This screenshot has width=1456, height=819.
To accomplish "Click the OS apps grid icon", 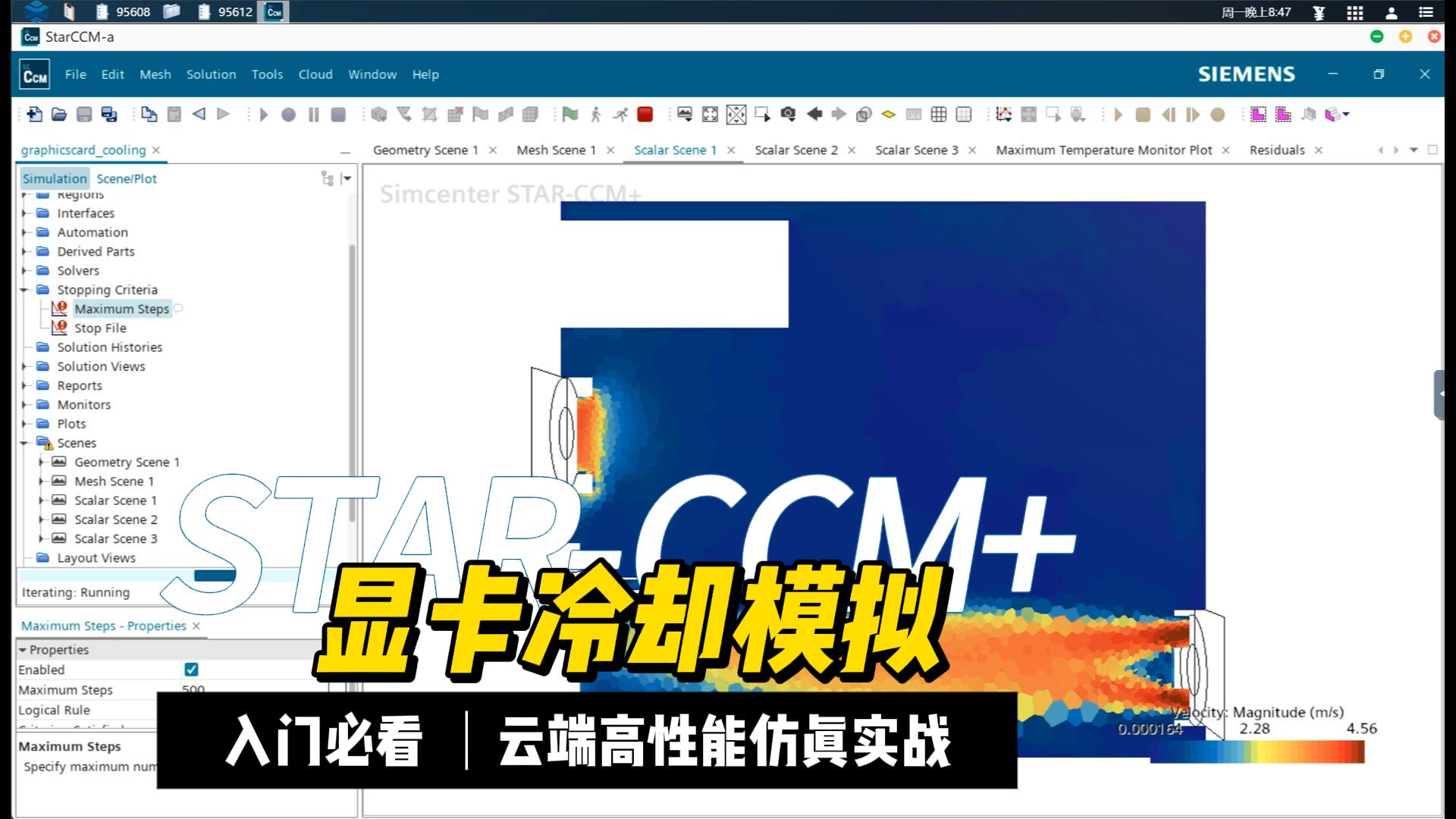I will 1355,12.
